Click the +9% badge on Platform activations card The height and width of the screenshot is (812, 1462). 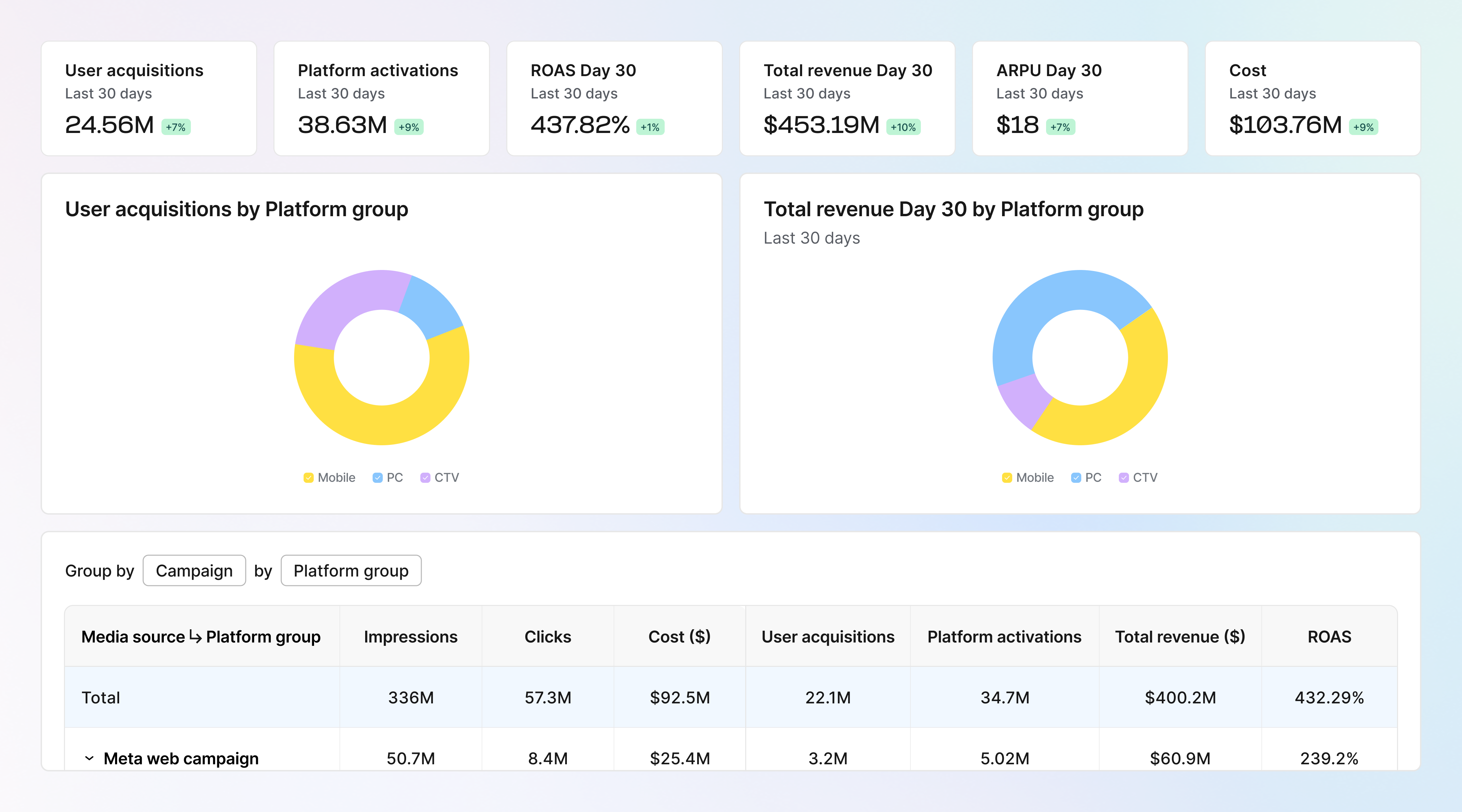coord(409,127)
